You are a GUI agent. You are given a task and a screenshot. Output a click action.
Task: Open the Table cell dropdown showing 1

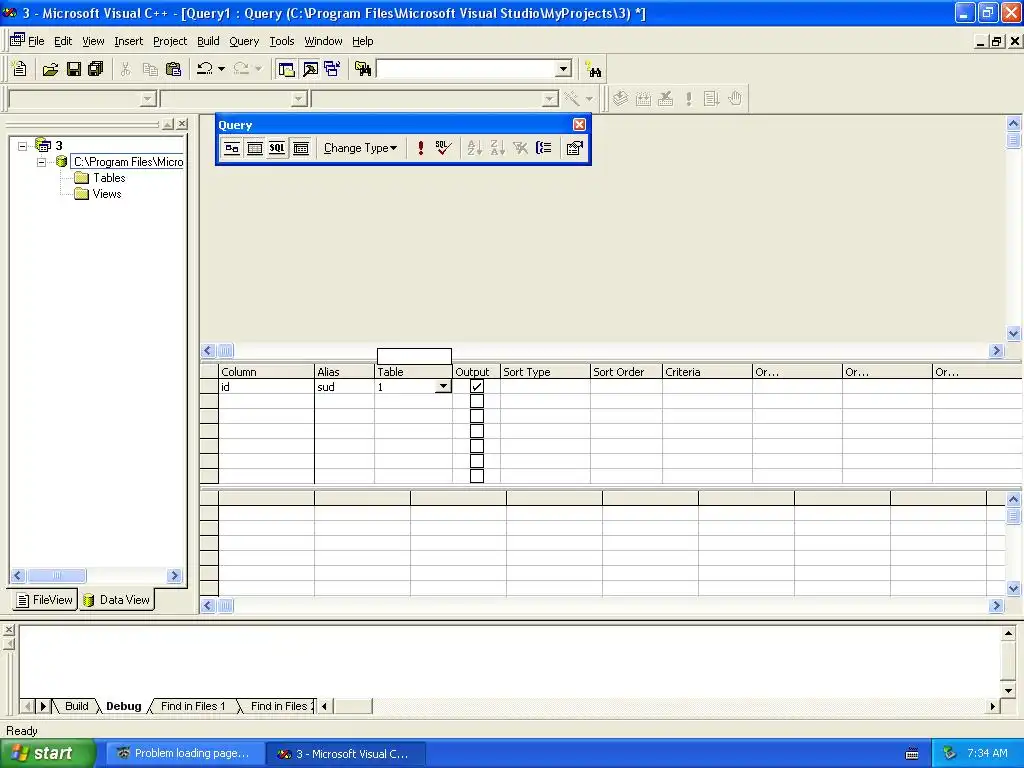click(443, 387)
